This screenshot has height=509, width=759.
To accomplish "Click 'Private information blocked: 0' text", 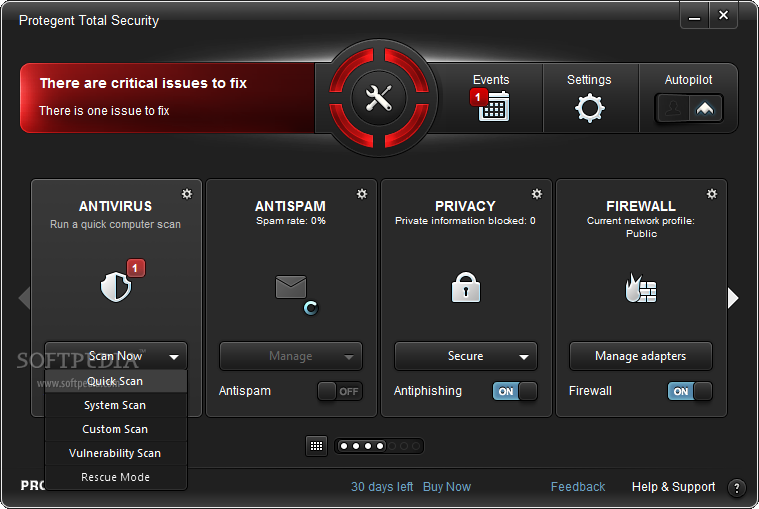I will (465, 221).
